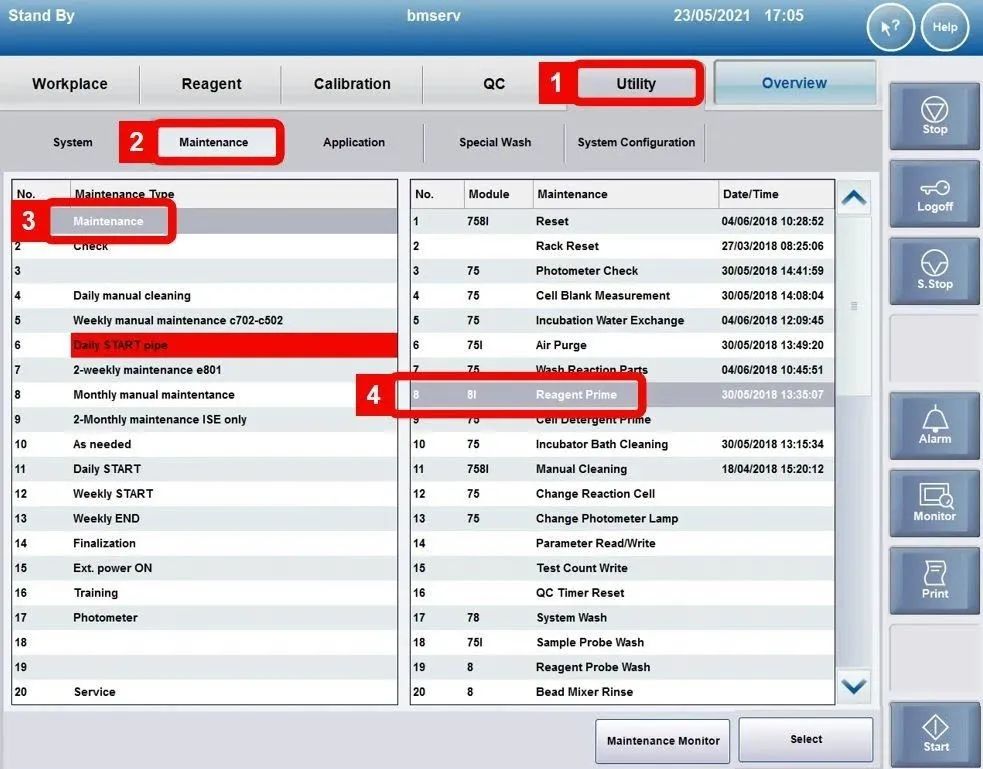
Task: Select Parameter Read/Write item
Action: [623, 543]
